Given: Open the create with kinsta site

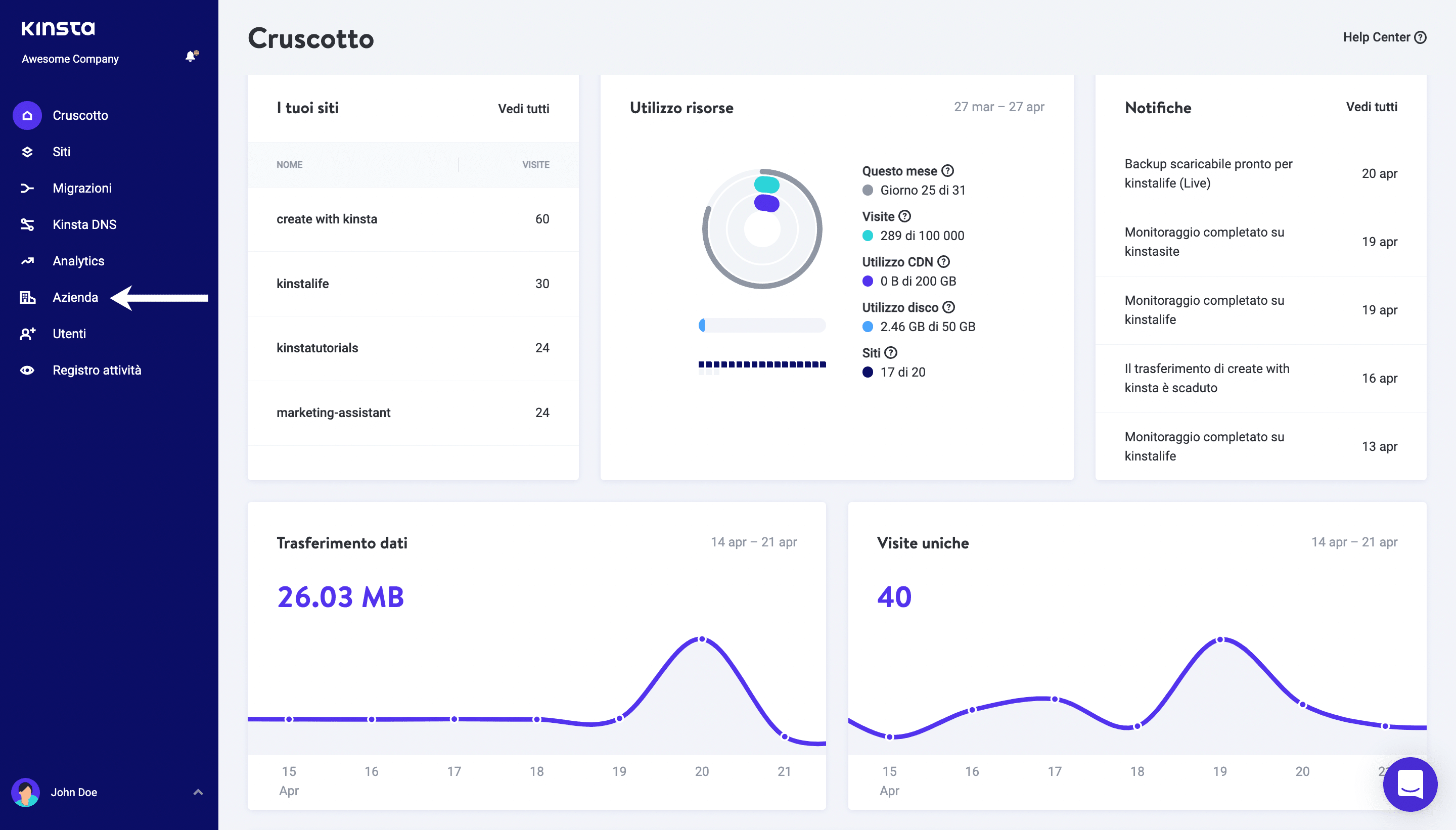Looking at the screenshot, I should tap(413, 219).
